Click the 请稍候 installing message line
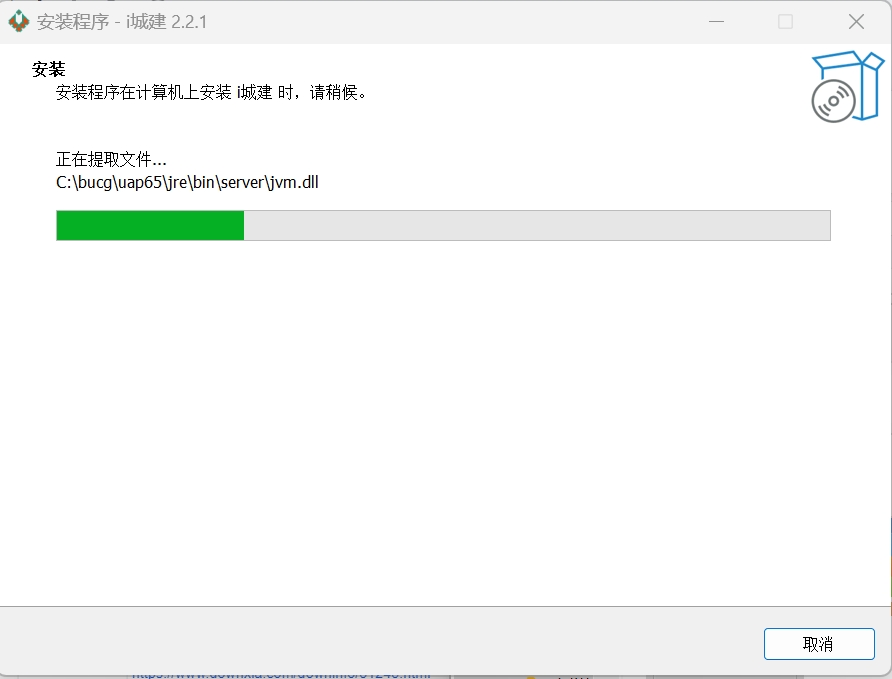This screenshot has height=679, width=892. click(x=211, y=92)
